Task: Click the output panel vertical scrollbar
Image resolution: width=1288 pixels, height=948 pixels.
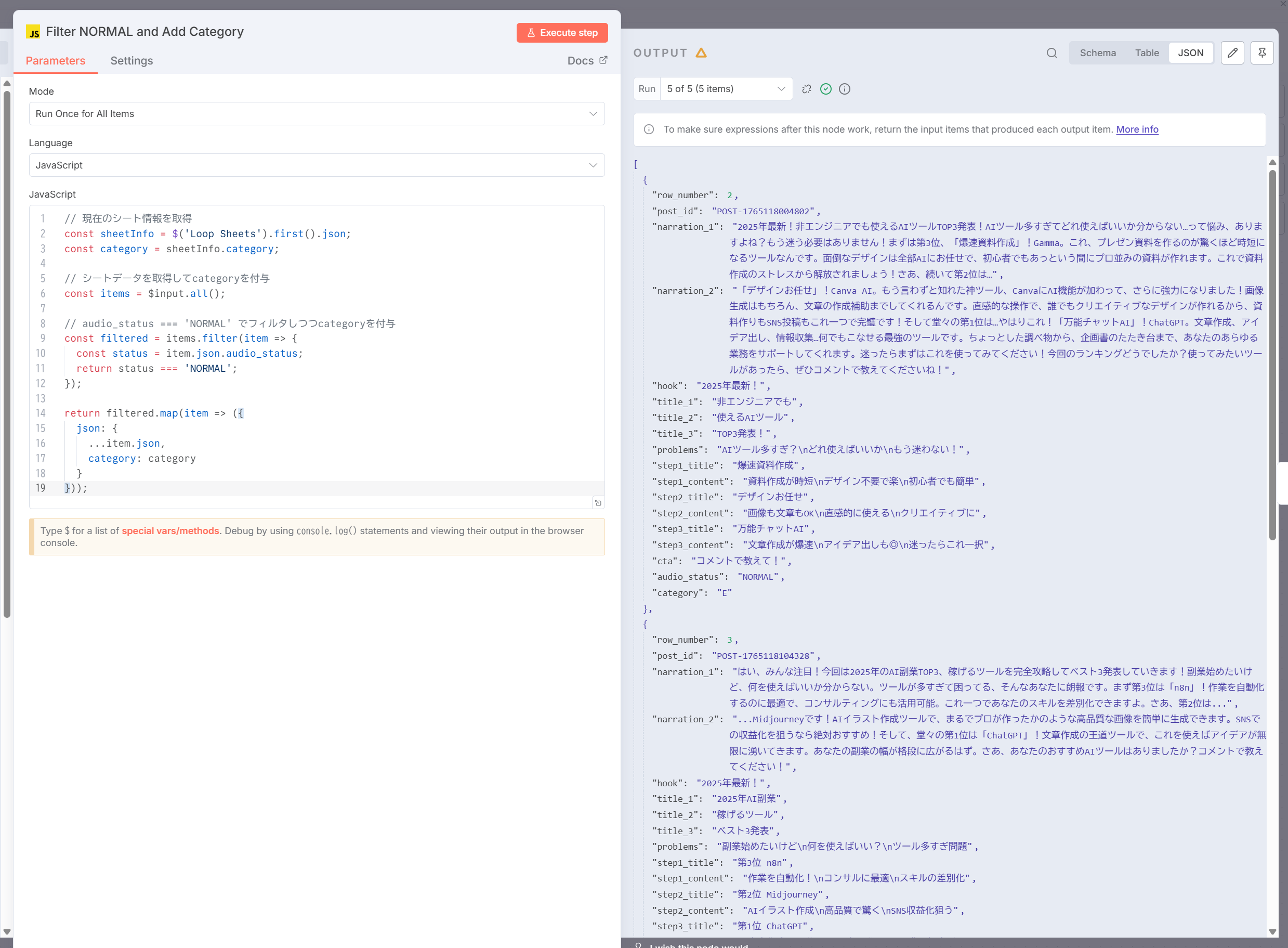Action: point(1272,356)
